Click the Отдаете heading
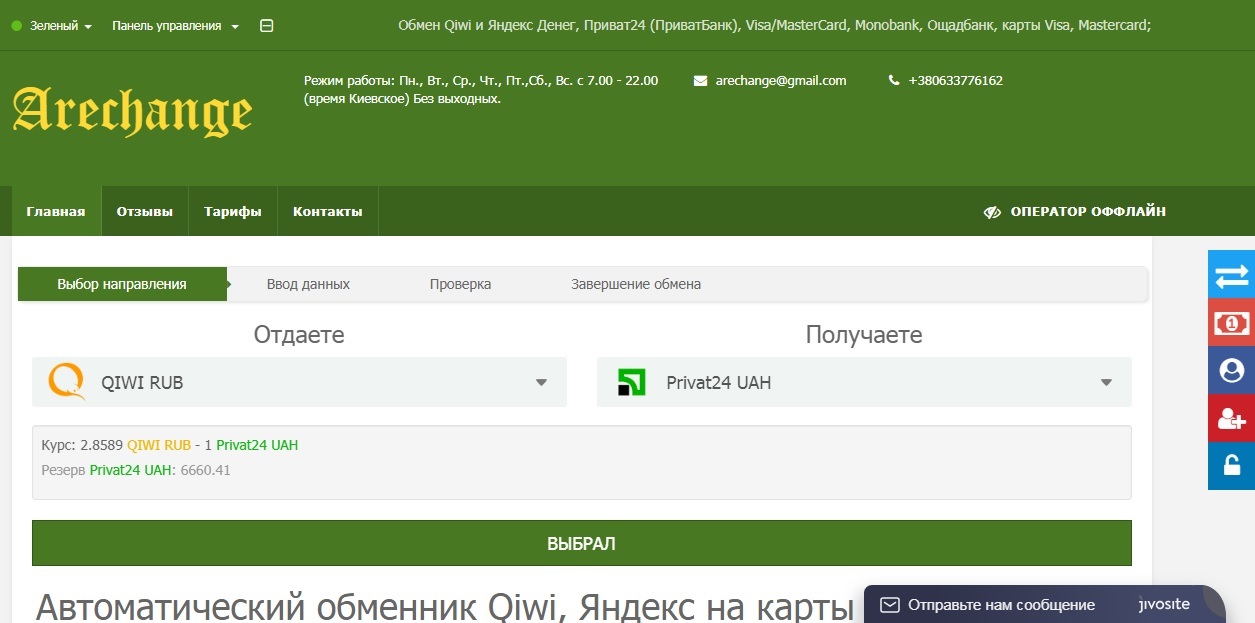Screen dimensions: 1255x623 299,335
